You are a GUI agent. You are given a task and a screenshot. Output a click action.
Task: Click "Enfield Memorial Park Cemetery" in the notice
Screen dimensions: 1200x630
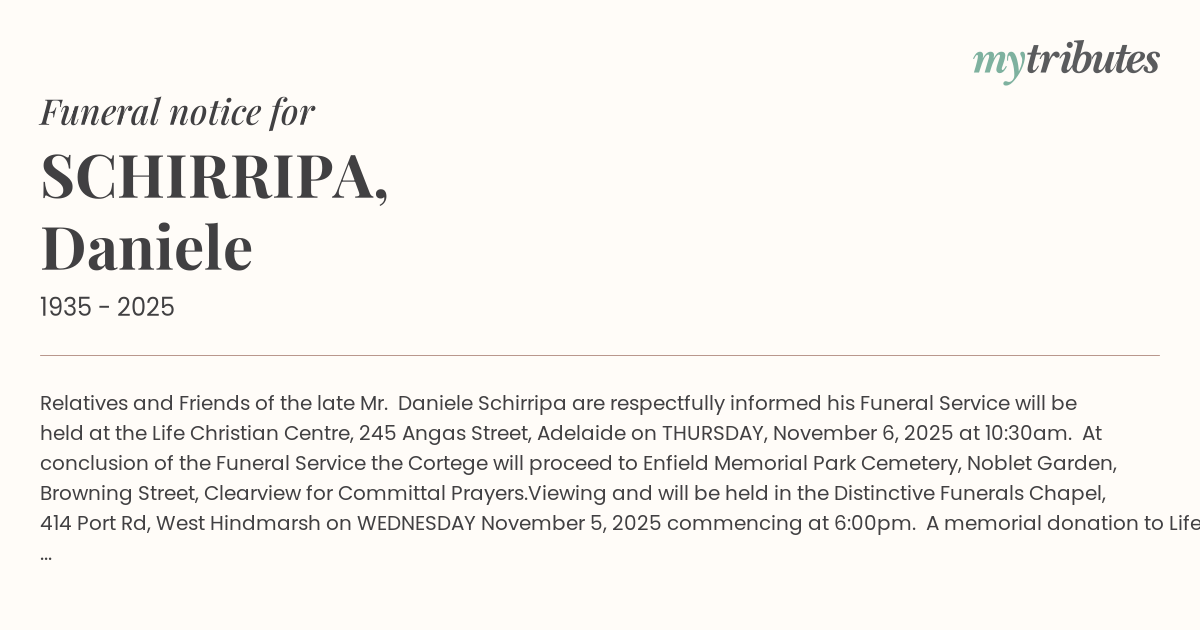pos(793,463)
